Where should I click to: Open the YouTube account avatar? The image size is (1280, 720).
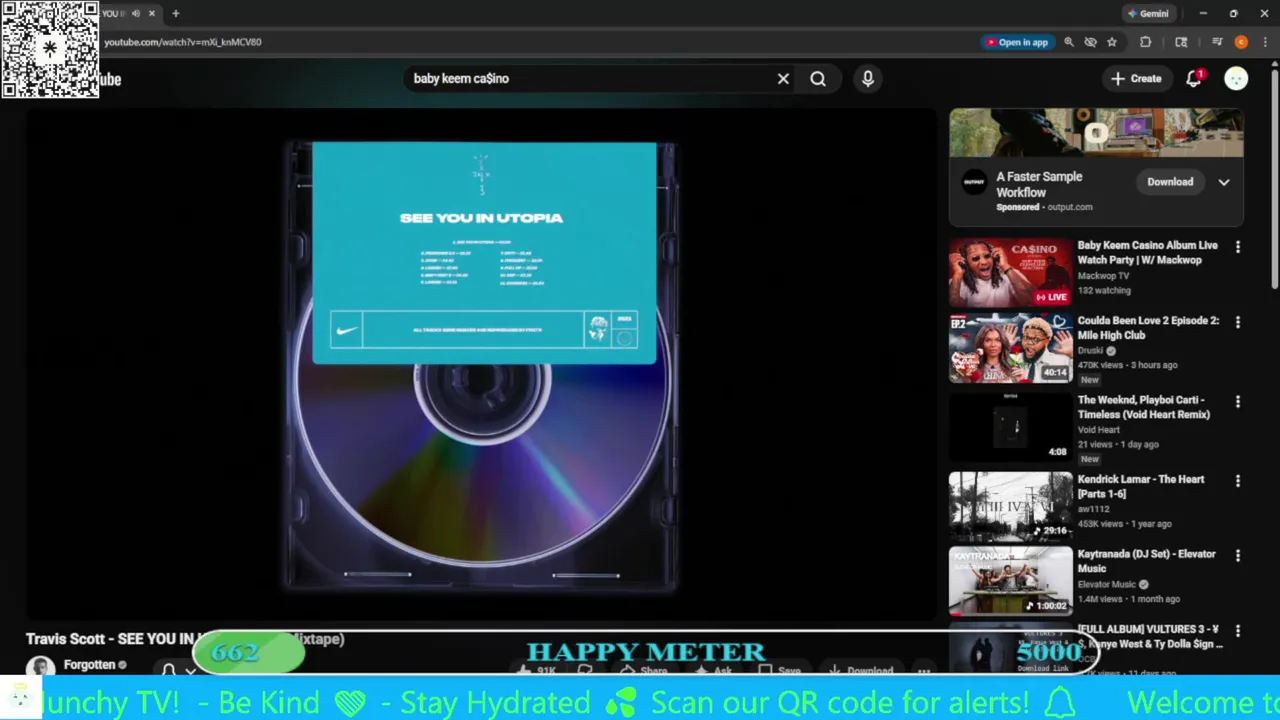click(x=1236, y=79)
